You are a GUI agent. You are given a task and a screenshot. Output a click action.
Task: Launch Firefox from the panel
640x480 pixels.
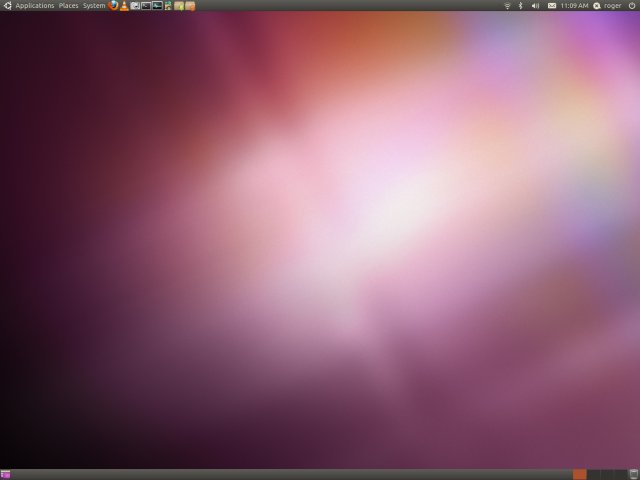(x=113, y=6)
